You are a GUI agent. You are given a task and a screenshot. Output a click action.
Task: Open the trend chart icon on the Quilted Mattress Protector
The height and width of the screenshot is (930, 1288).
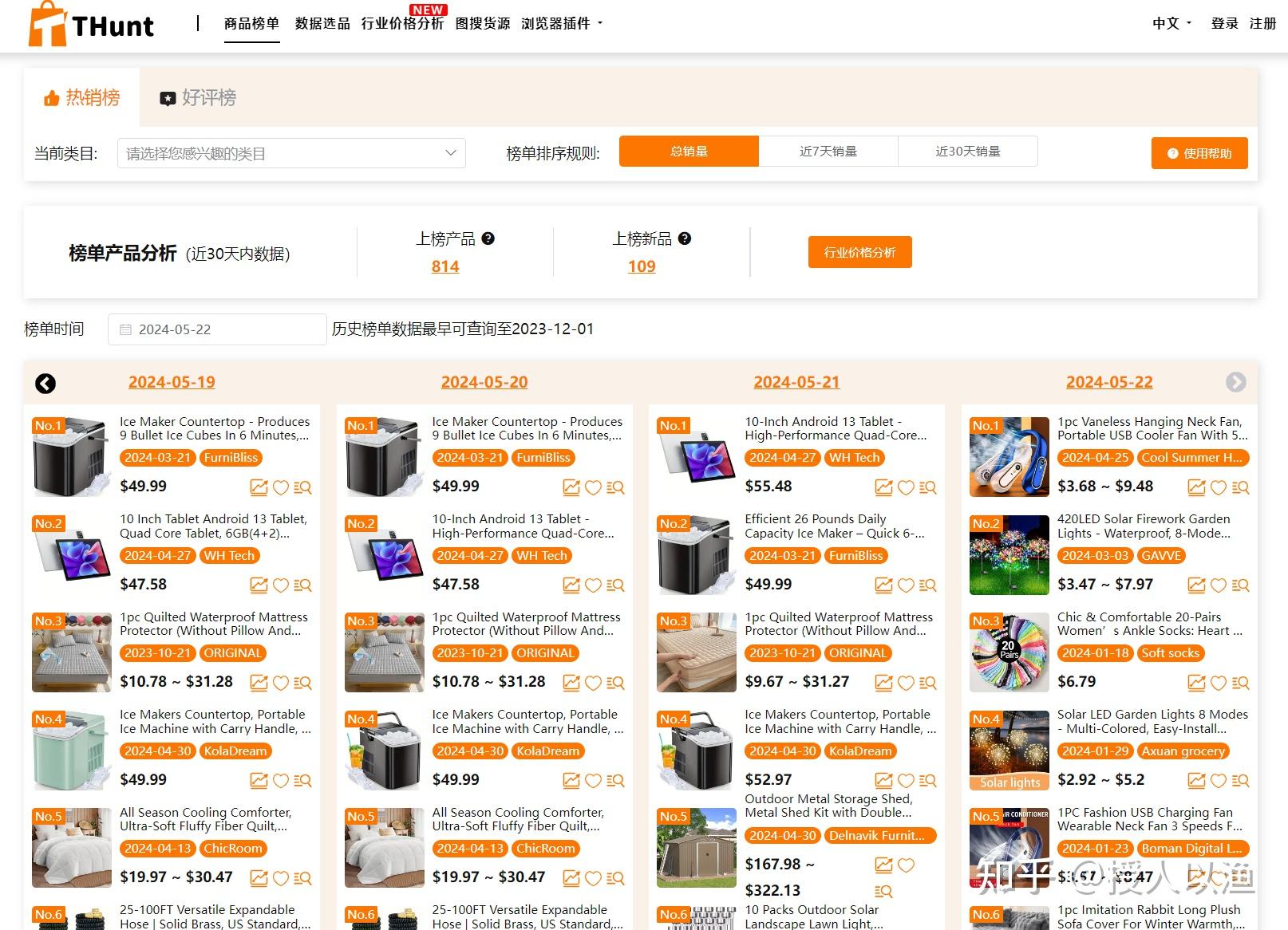tap(259, 683)
